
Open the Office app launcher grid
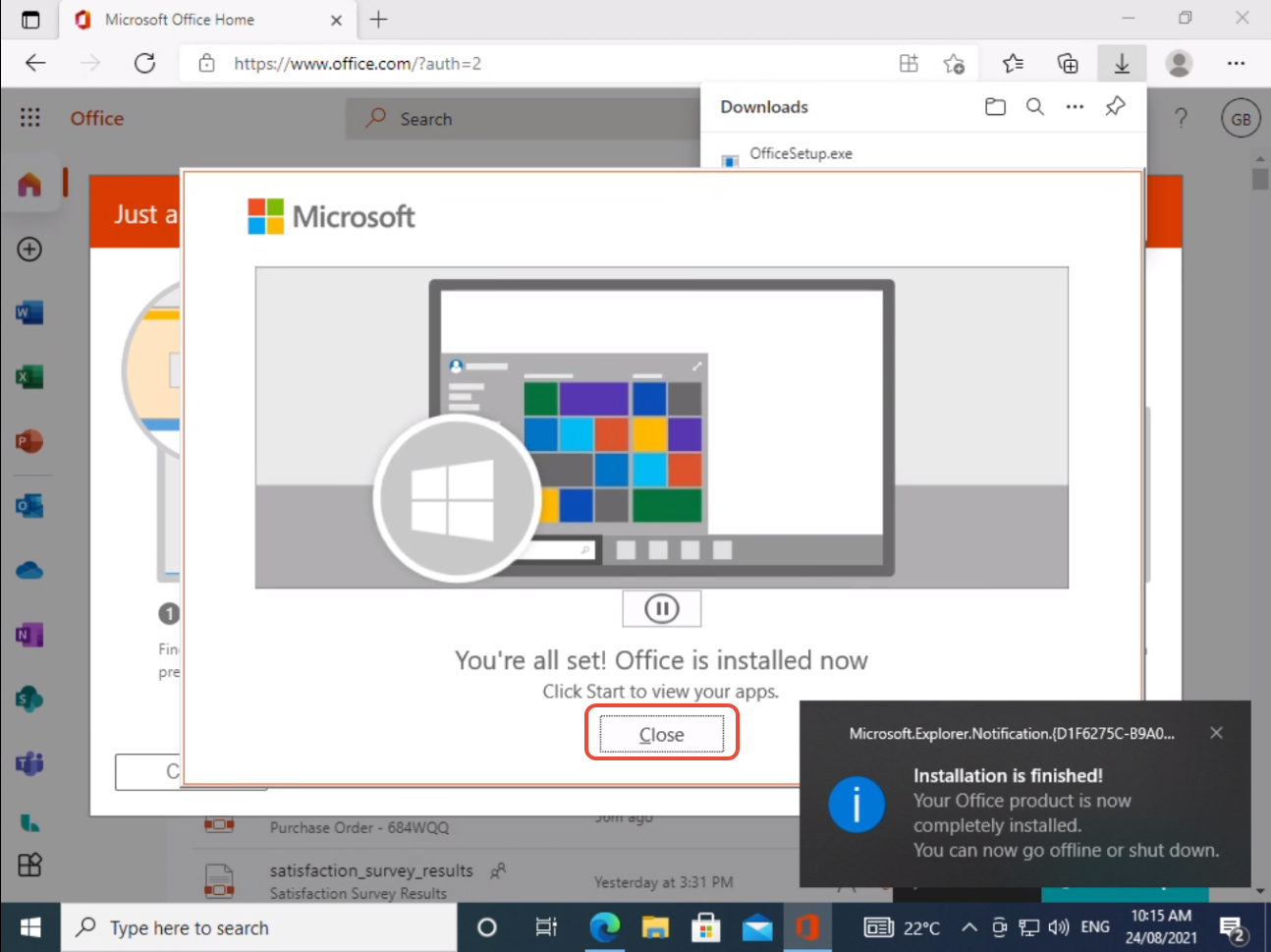coord(30,118)
